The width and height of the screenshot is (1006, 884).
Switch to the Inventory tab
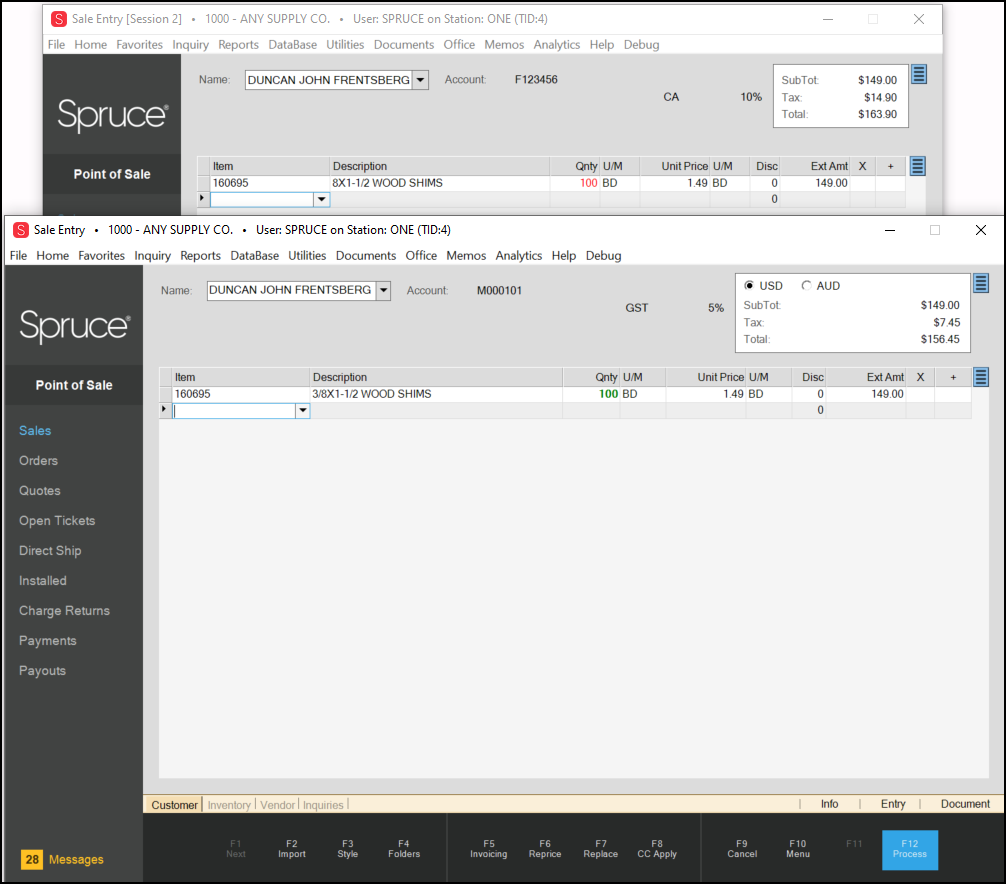(x=229, y=804)
